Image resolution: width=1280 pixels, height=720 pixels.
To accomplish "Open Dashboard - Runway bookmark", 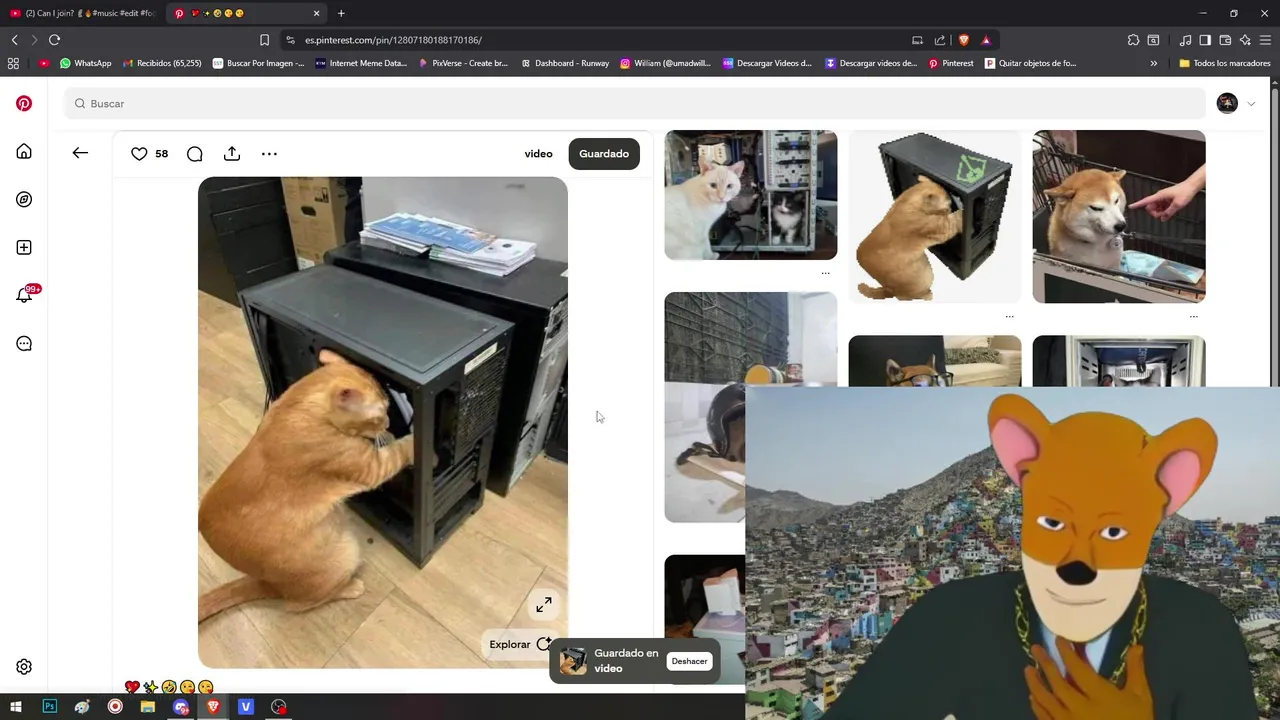I will coord(565,63).
